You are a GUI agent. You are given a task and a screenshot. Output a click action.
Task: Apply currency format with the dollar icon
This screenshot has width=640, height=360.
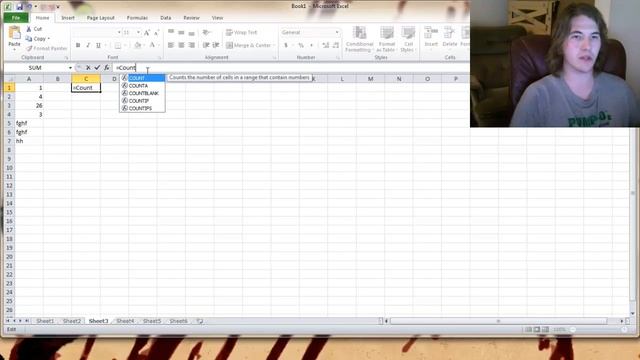pos(286,45)
